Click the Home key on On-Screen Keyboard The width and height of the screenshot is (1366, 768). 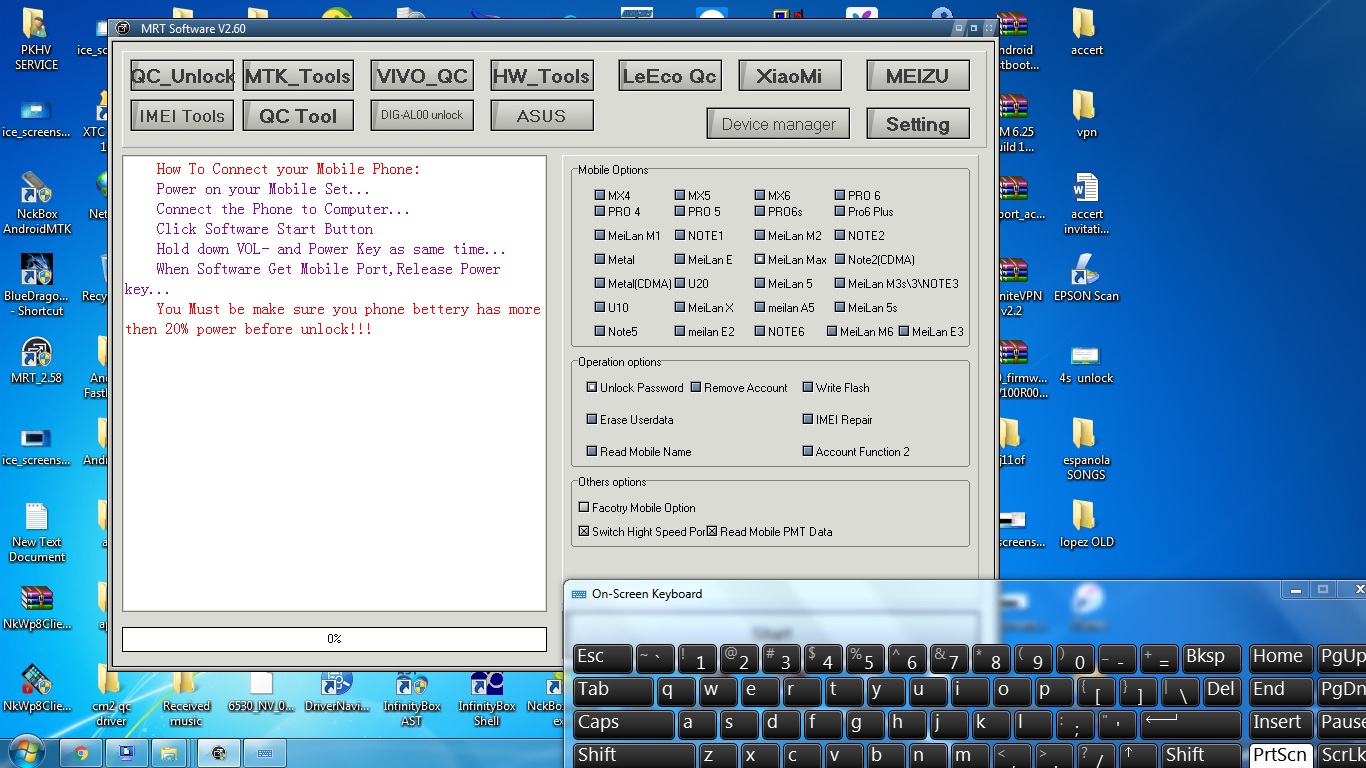tap(1280, 658)
